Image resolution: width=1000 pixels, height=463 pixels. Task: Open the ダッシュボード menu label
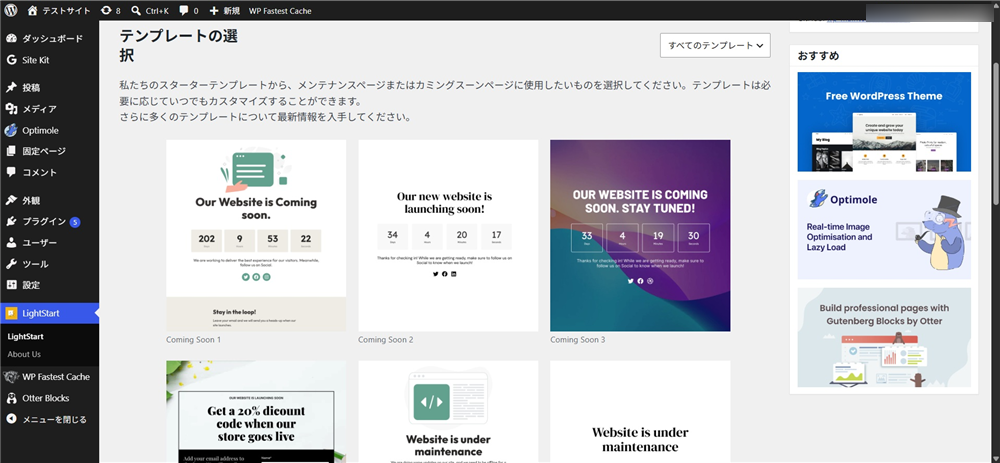coord(53,38)
